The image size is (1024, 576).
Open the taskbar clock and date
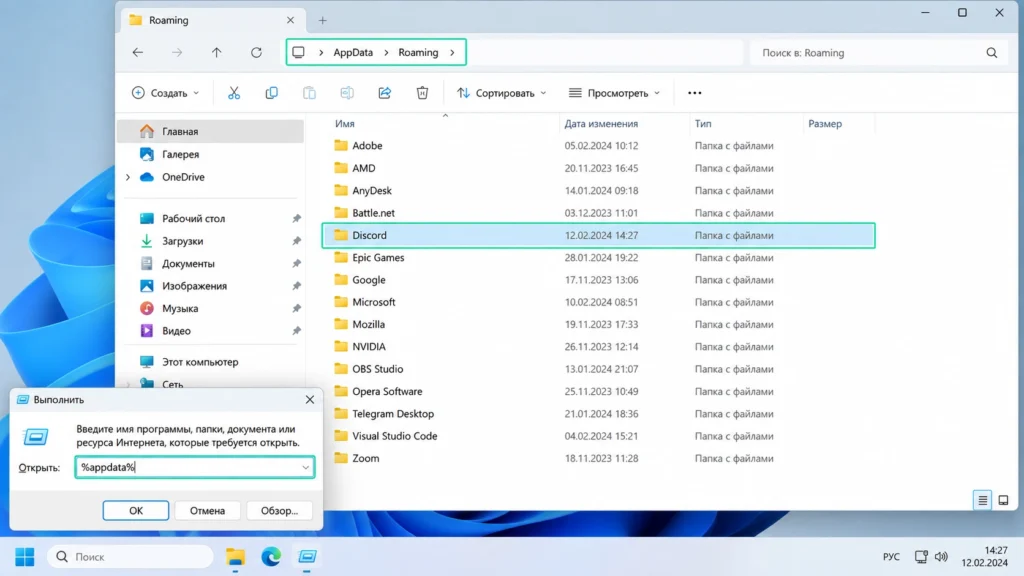tap(985, 556)
